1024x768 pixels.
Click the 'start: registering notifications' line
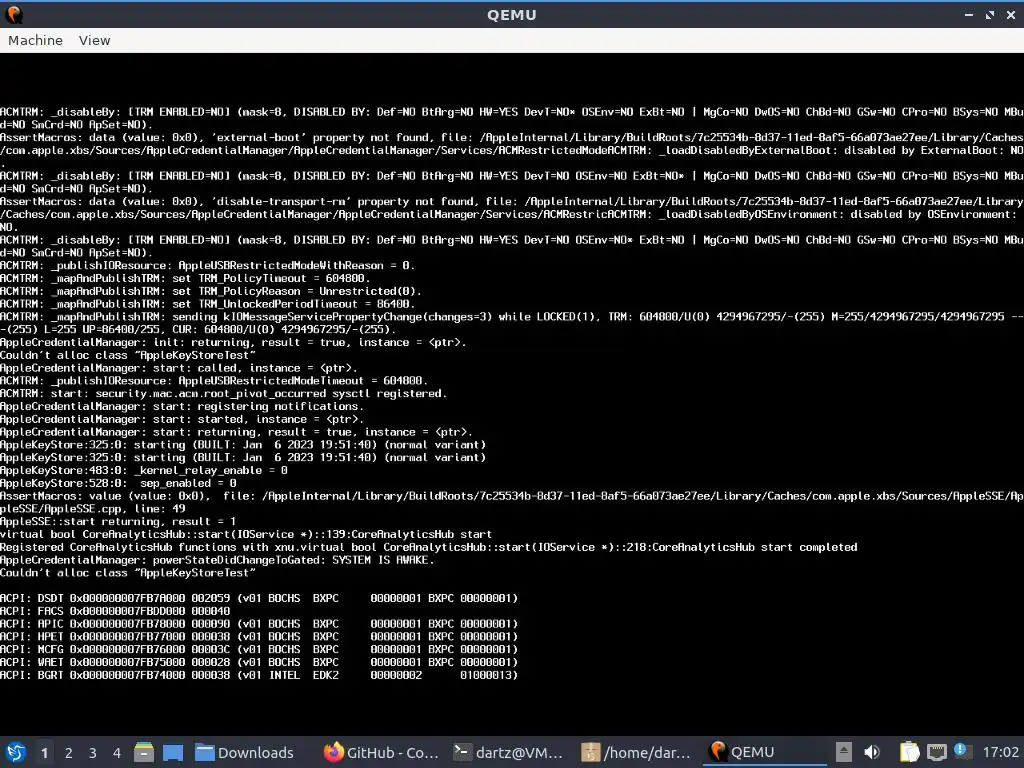coord(182,406)
